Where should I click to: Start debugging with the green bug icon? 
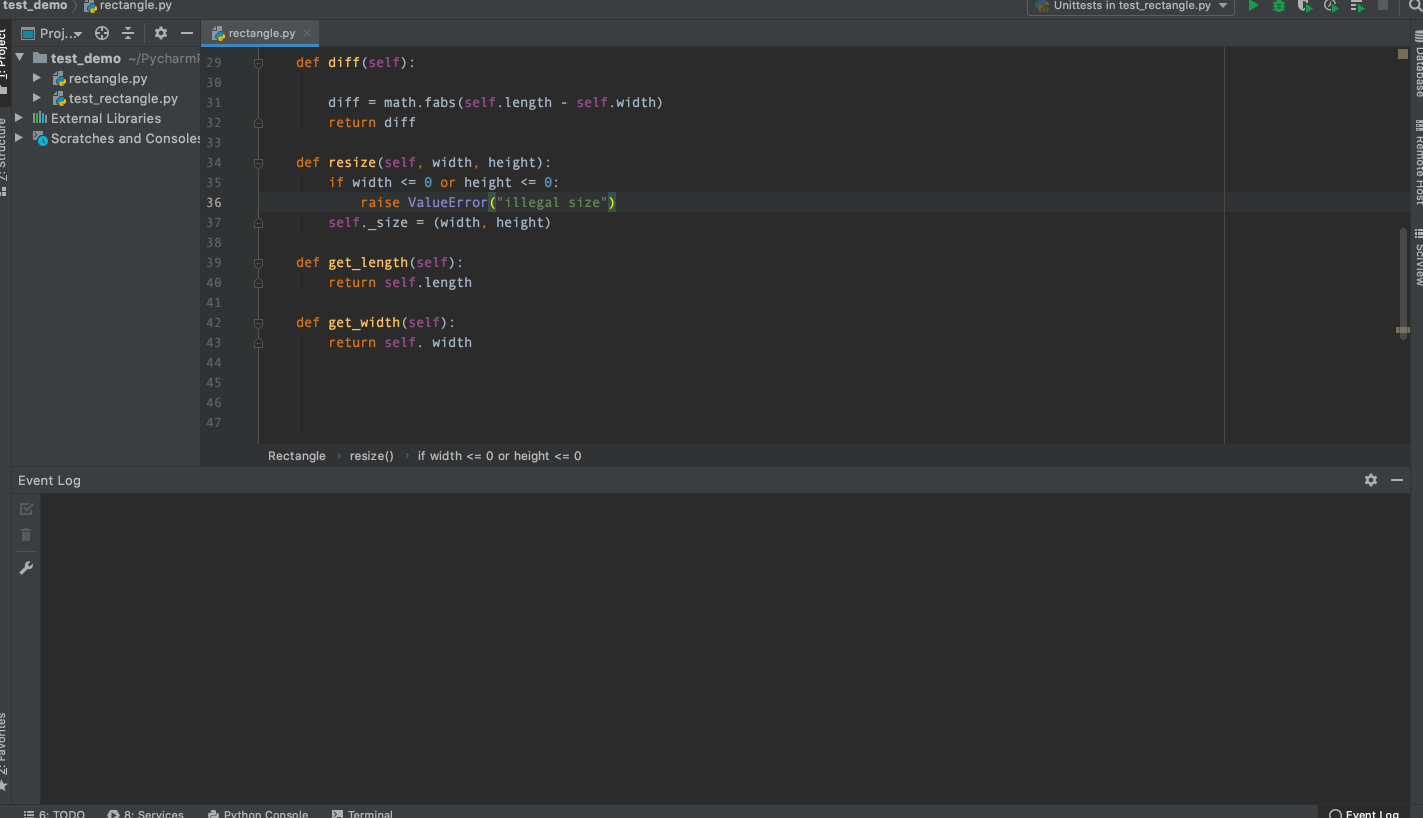pyautogui.click(x=1279, y=6)
